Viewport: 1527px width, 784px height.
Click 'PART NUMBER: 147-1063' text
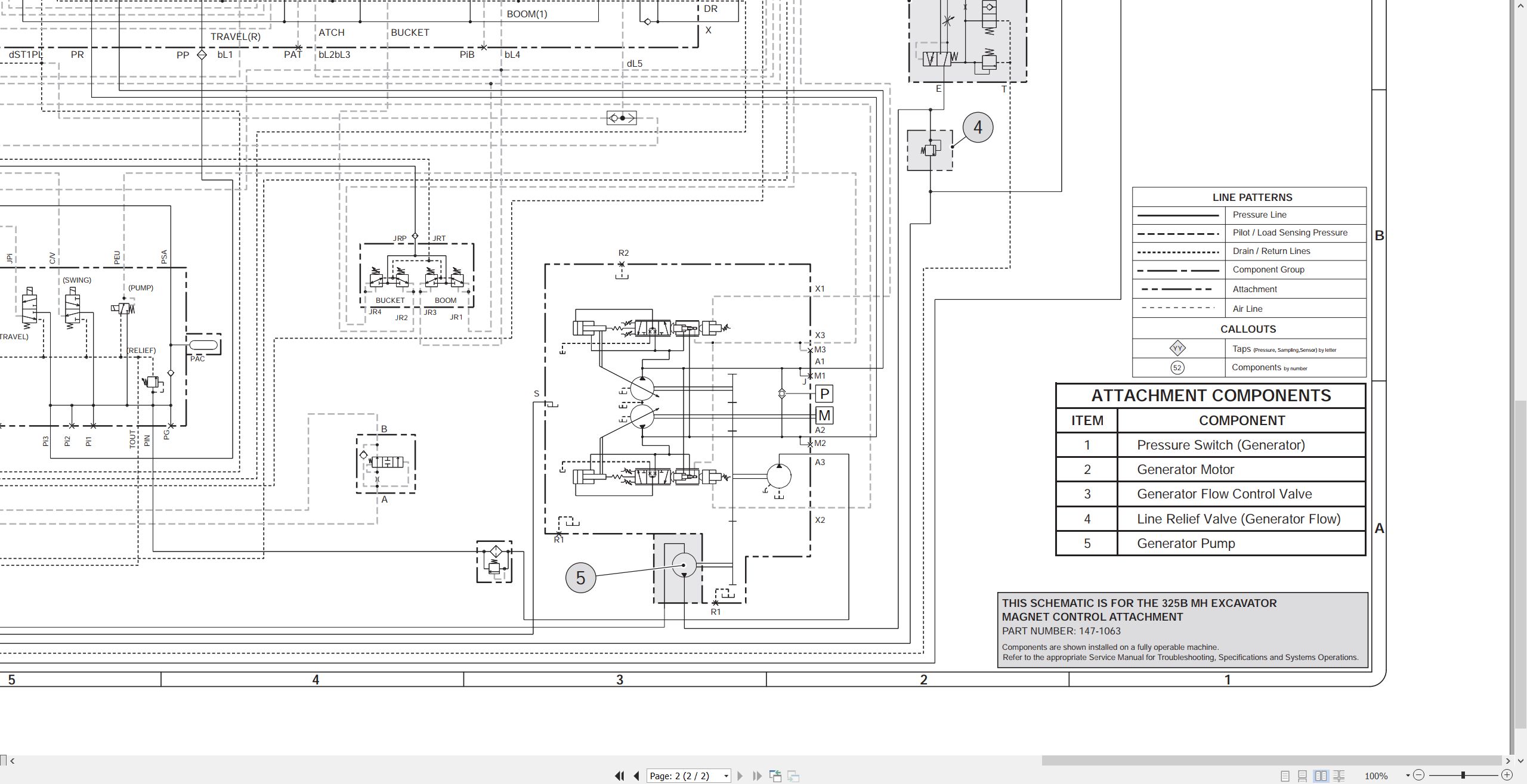point(1061,631)
